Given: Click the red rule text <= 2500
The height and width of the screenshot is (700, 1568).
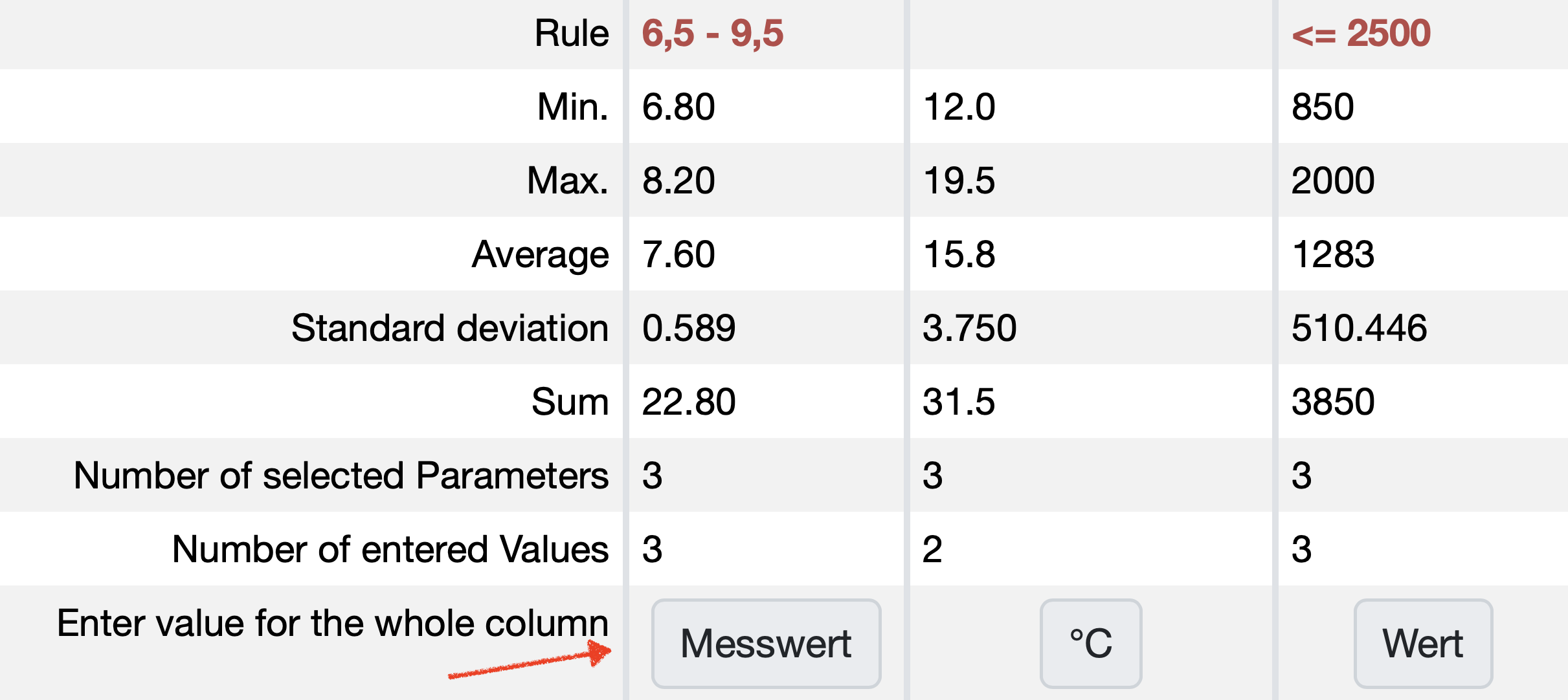Looking at the screenshot, I should pyautogui.click(x=1361, y=34).
